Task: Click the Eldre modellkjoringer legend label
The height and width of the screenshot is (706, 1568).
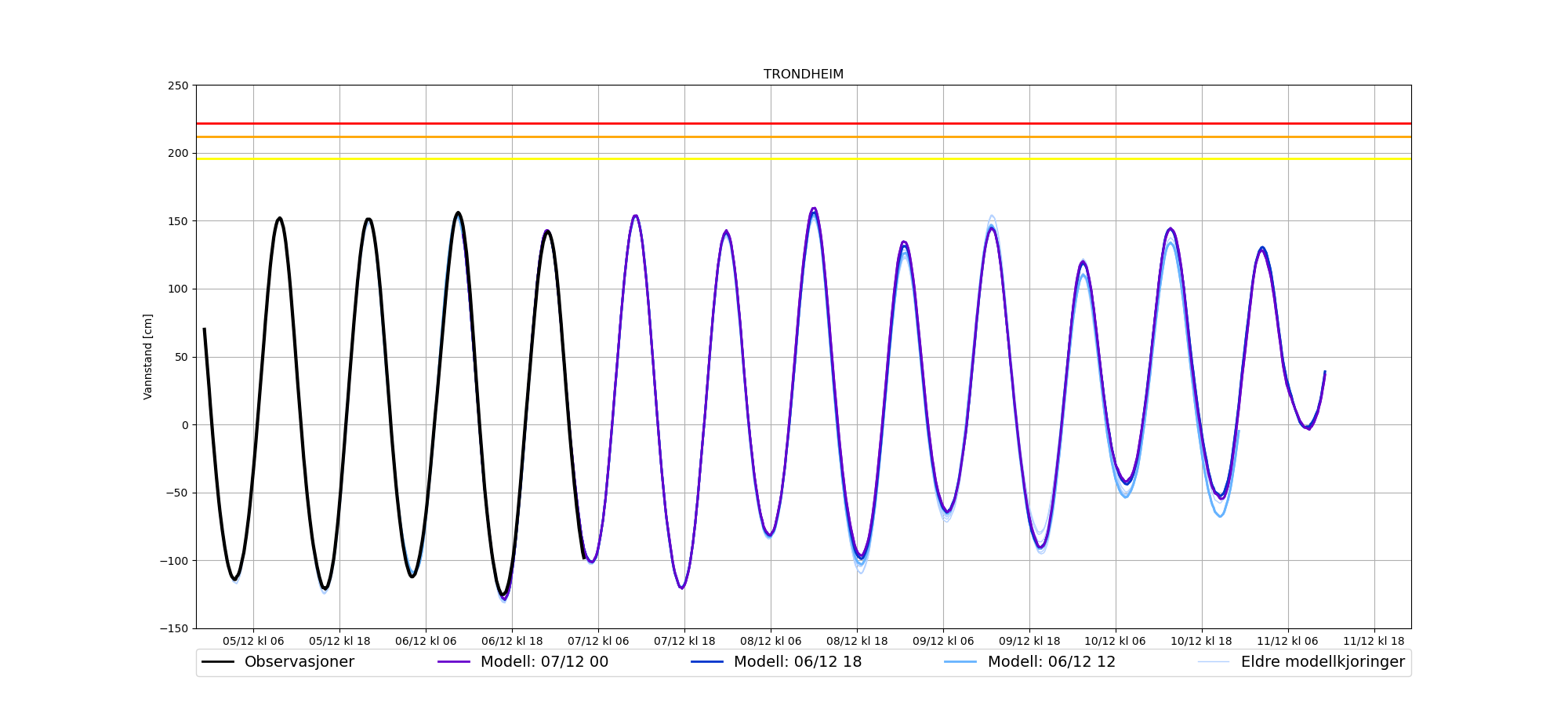Action: (1322, 662)
